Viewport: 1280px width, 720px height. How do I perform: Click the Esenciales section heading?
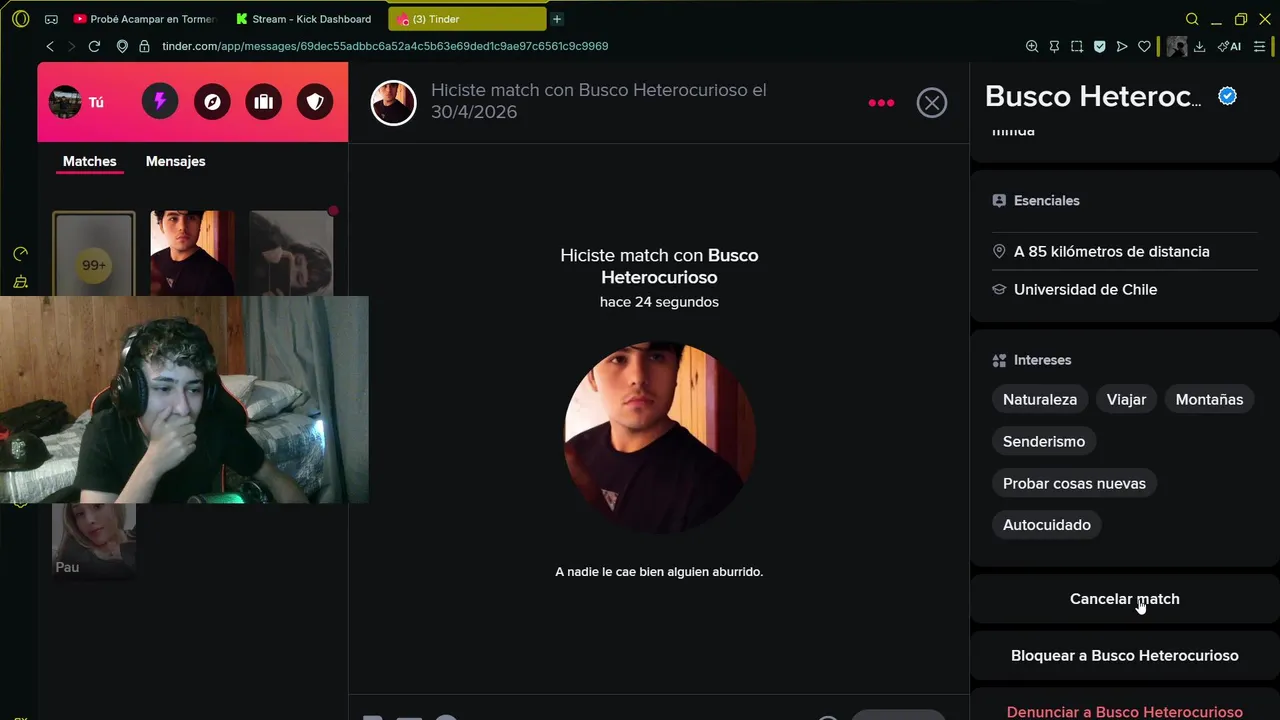[x=1046, y=201]
